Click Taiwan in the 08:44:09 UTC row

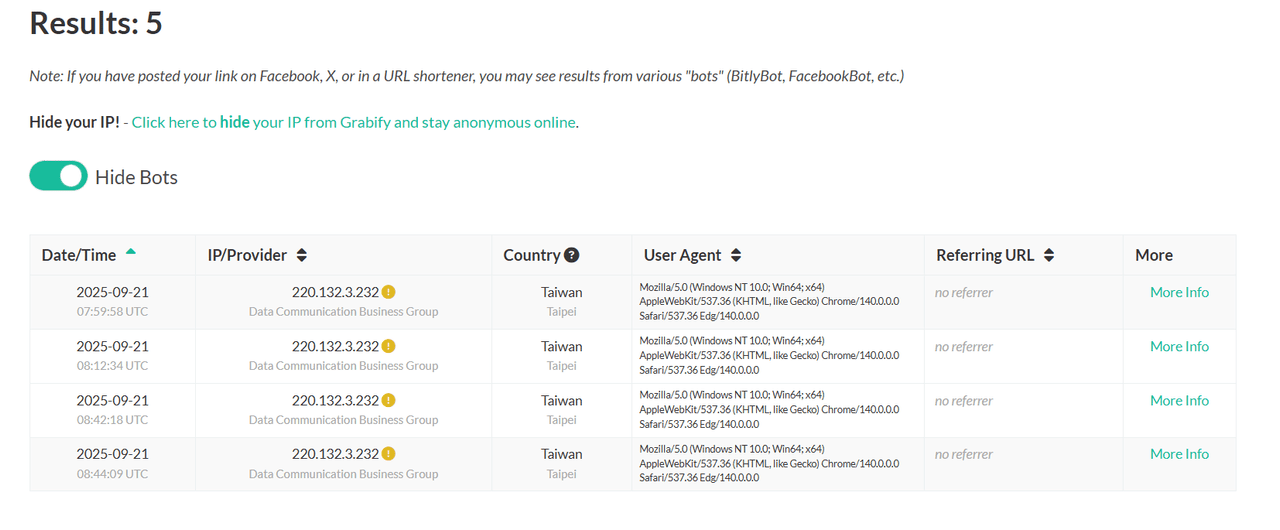pyautogui.click(x=562, y=453)
